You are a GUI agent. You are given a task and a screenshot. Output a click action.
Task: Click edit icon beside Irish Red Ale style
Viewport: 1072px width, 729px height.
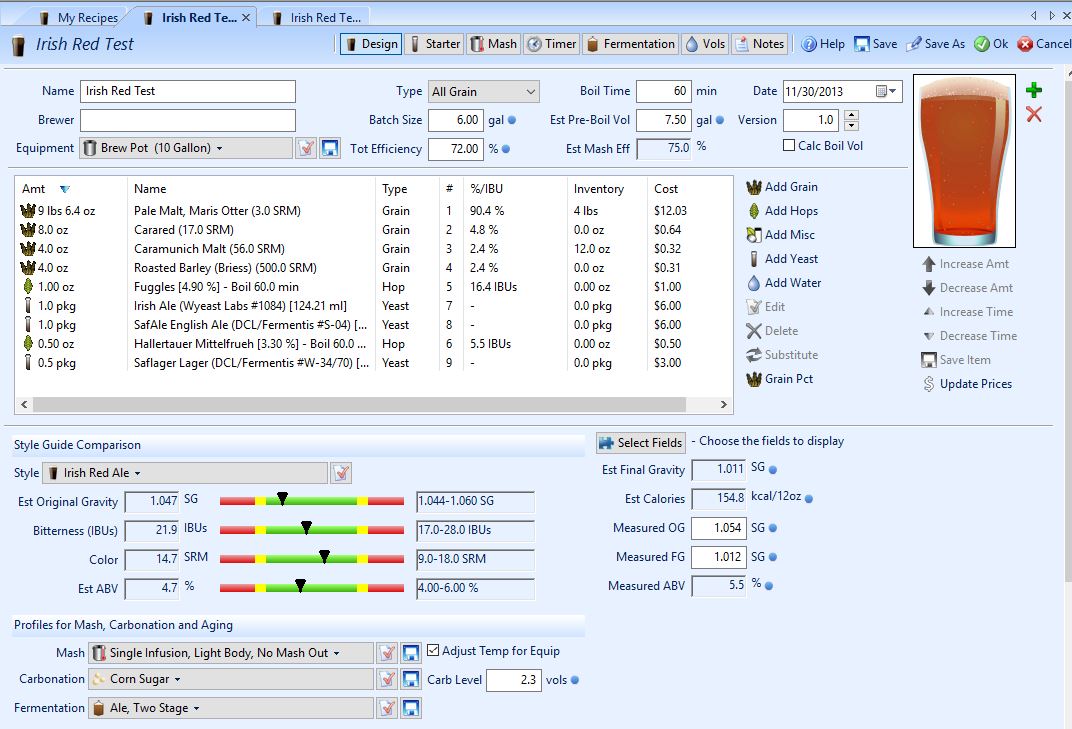[x=341, y=473]
